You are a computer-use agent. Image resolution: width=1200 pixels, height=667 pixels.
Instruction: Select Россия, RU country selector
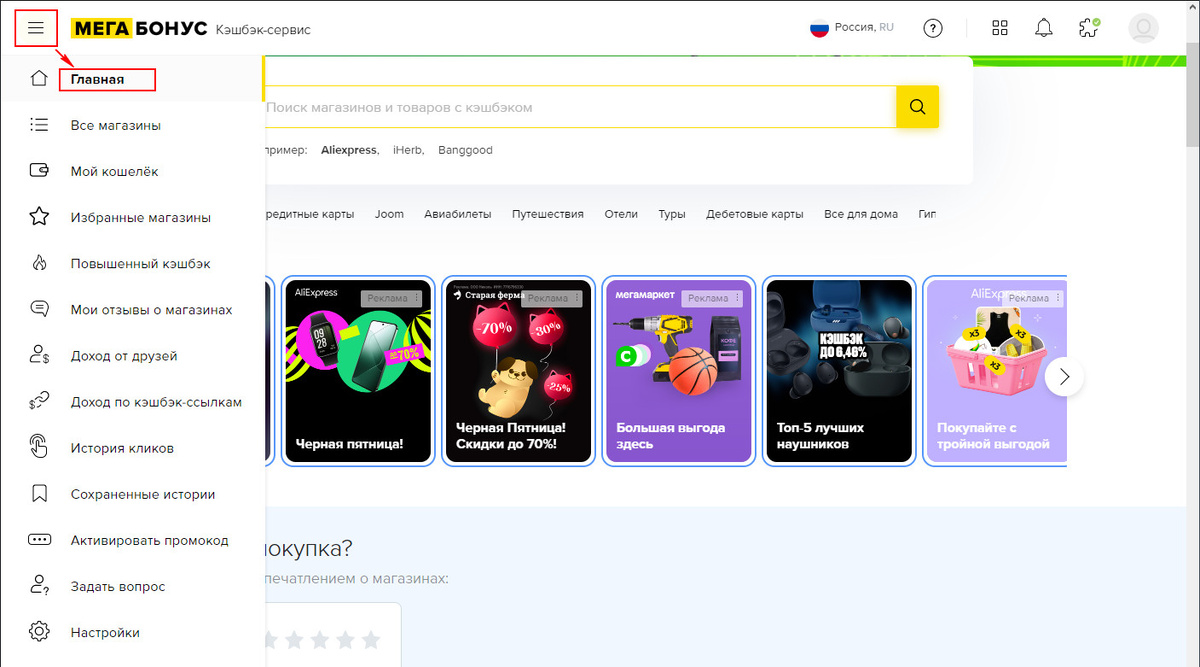coord(851,28)
